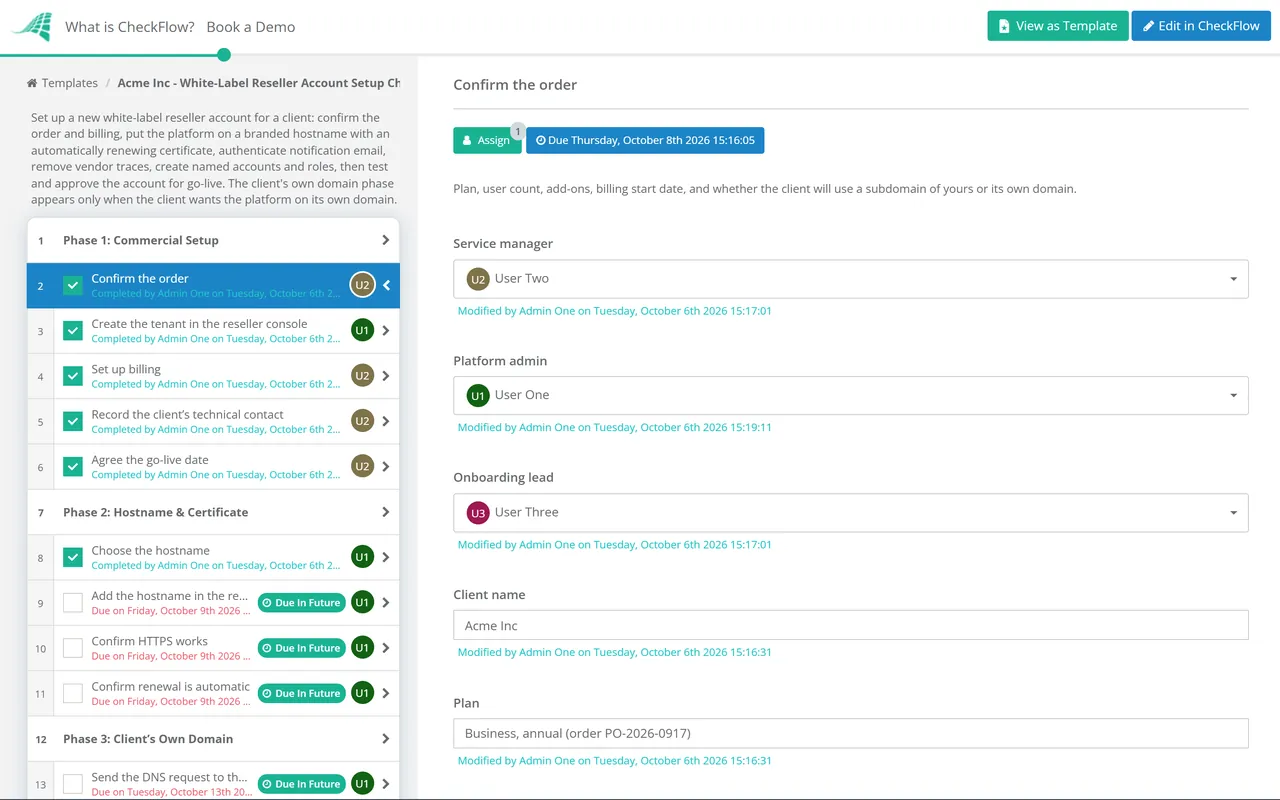The image size is (1280, 800).
Task: Click U1 avatar on Create the tenant row
Action: pos(362,331)
